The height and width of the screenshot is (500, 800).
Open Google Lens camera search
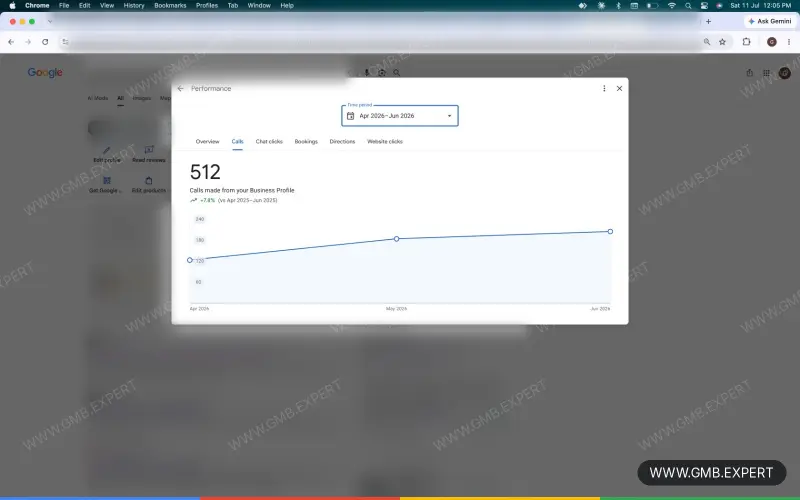[x=382, y=73]
